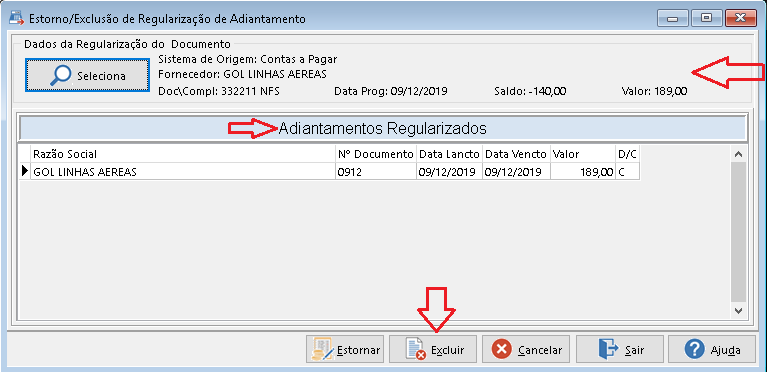Click the Estornar button
This screenshot has width=767, height=372.
click(x=345, y=349)
